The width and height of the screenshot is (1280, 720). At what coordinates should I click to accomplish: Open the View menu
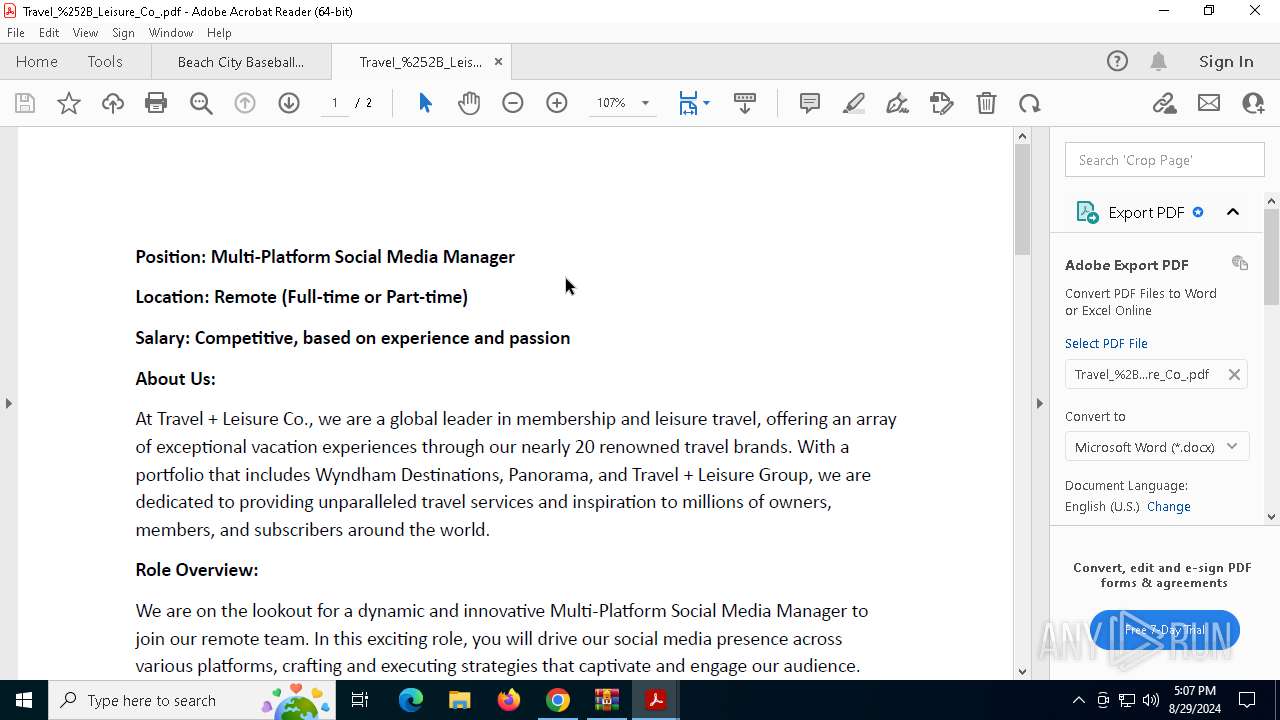click(x=85, y=33)
